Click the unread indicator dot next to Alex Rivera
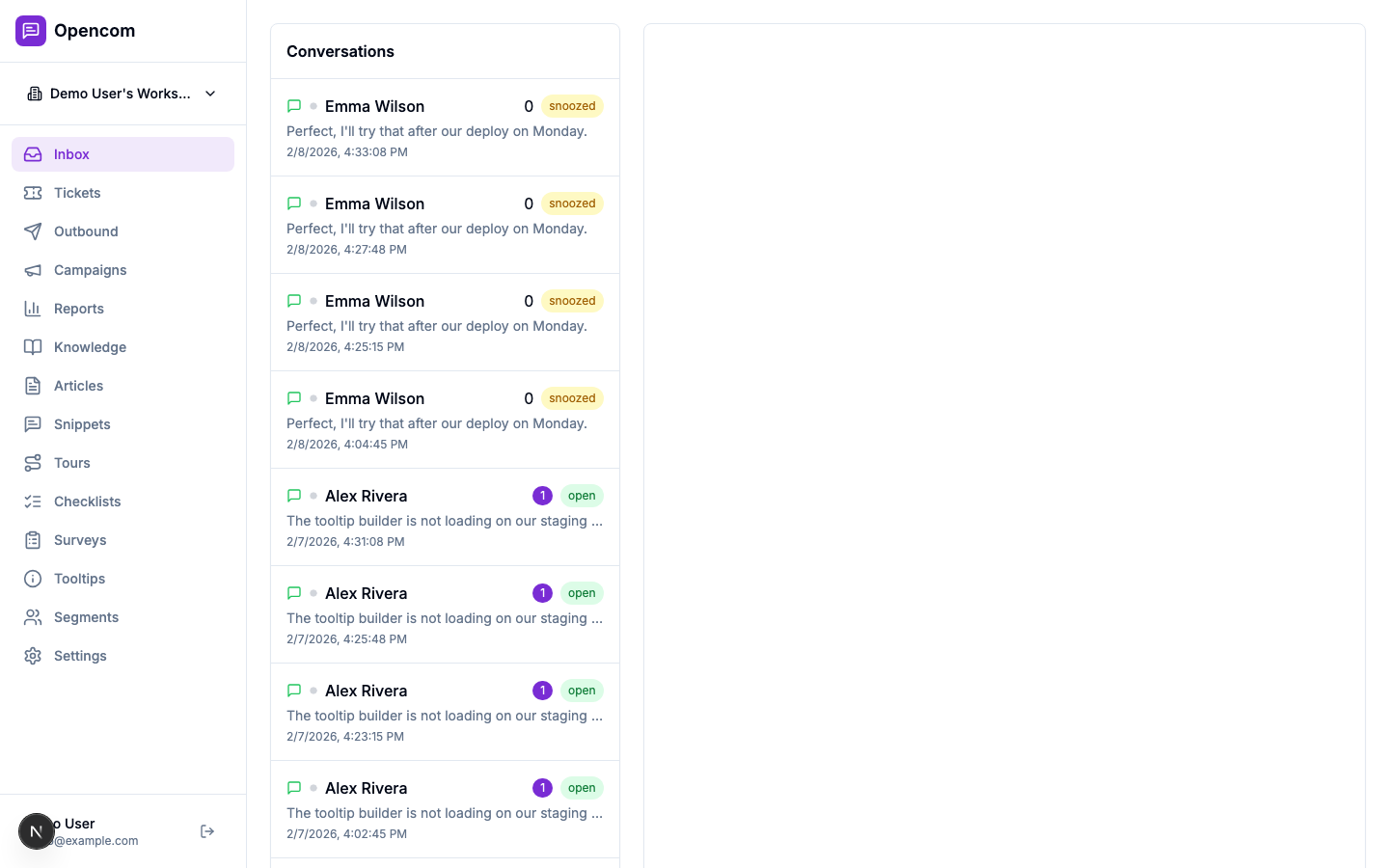This screenshot has height=868, width=1389. tap(313, 496)
